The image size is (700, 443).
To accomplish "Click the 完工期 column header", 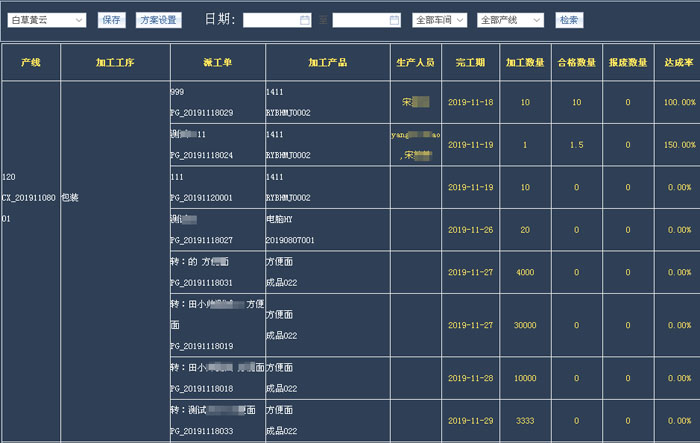I will 470,62.
